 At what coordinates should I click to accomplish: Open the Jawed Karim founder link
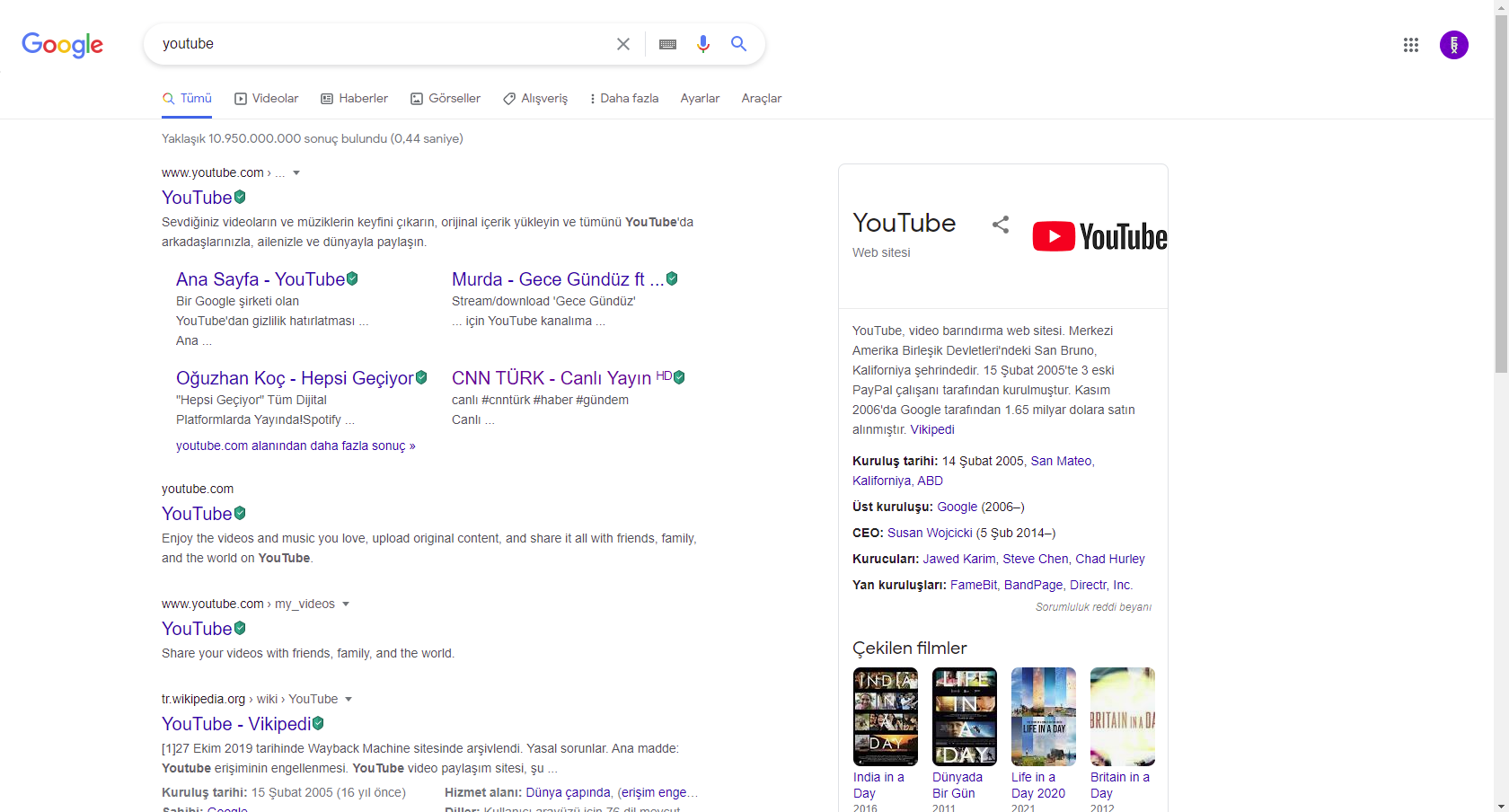[959, 559]
